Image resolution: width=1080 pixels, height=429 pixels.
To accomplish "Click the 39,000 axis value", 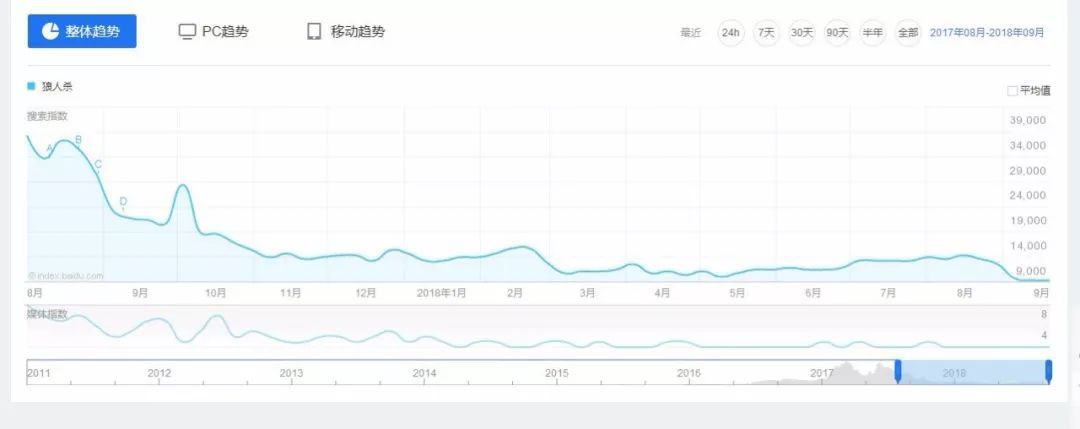I will pos(1027,121).
